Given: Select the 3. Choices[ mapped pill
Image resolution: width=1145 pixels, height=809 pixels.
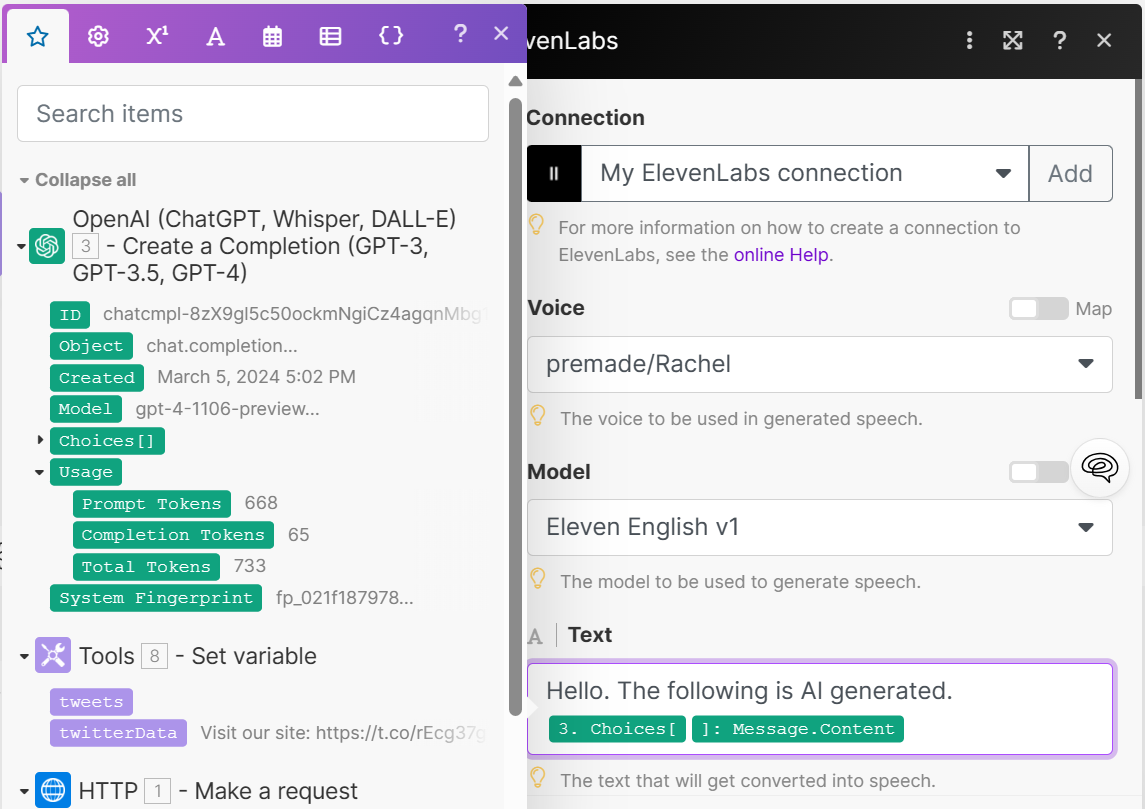Looking at the screenshot, I should tap(617, 729).
